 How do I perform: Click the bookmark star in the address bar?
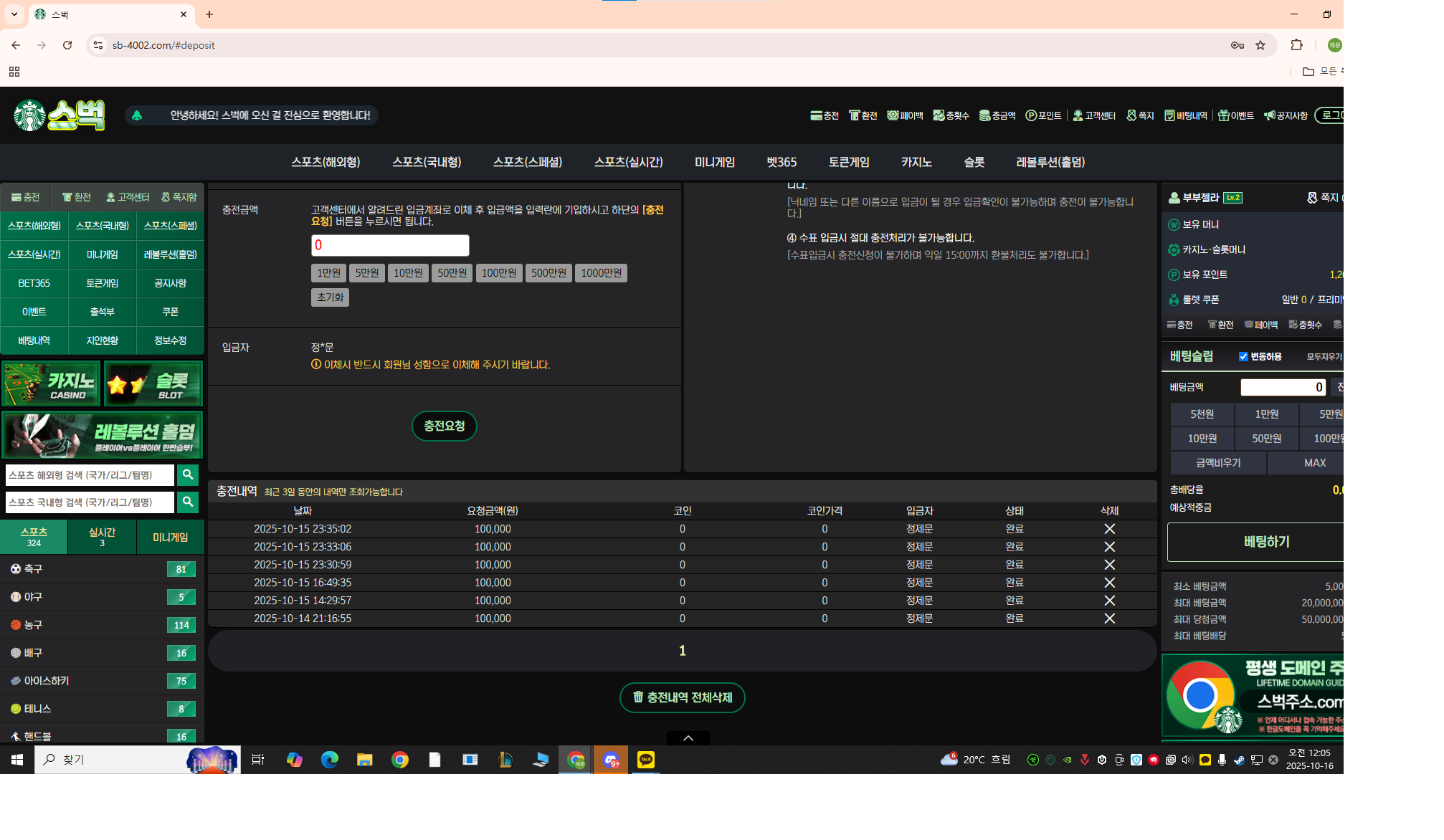pyautogui.click(x=1260, y=45)
